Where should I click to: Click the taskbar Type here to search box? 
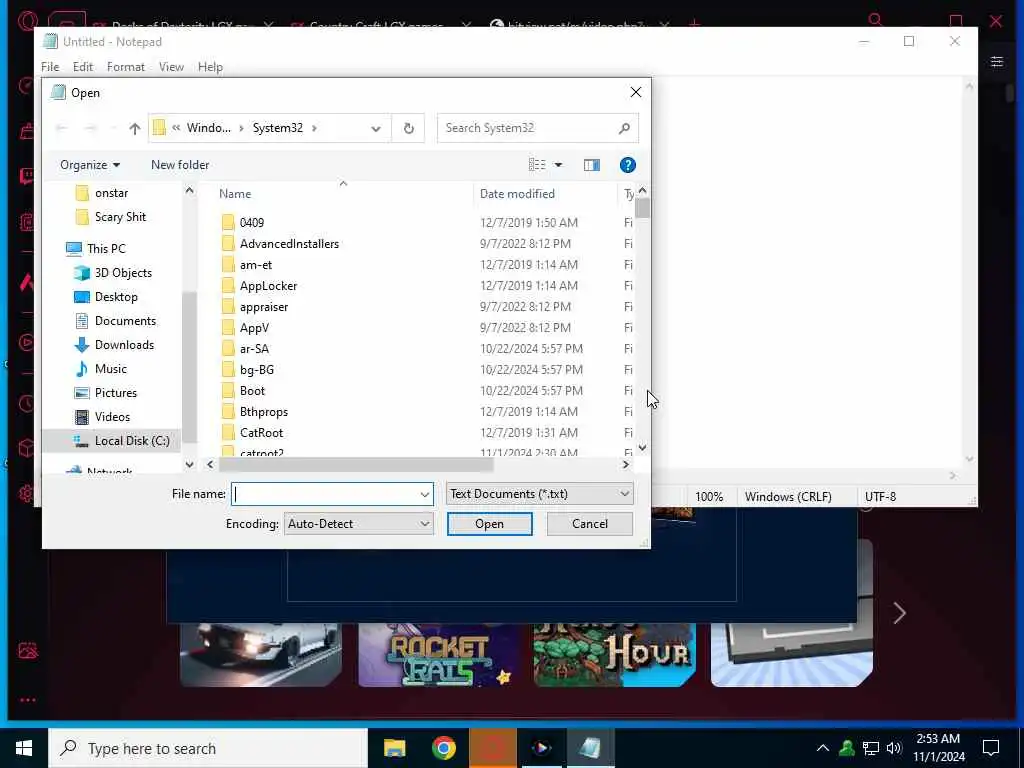coord(208,748)
